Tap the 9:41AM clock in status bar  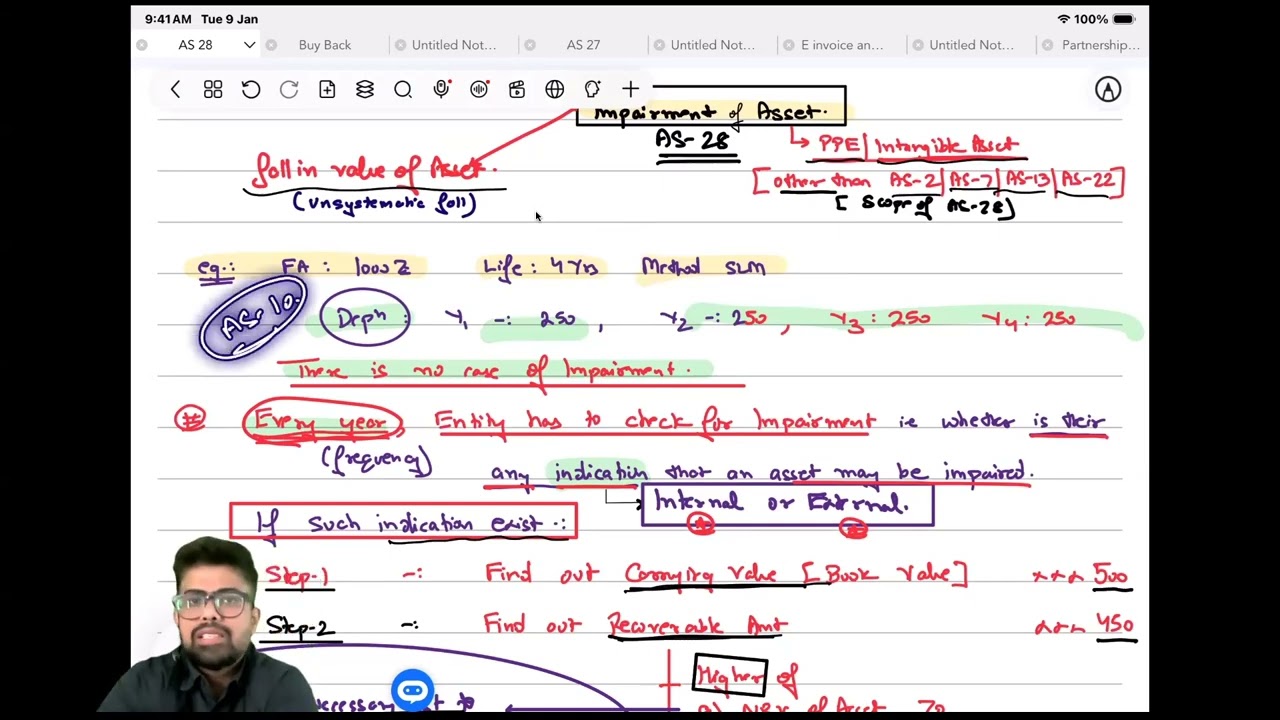tap(168, 19)
